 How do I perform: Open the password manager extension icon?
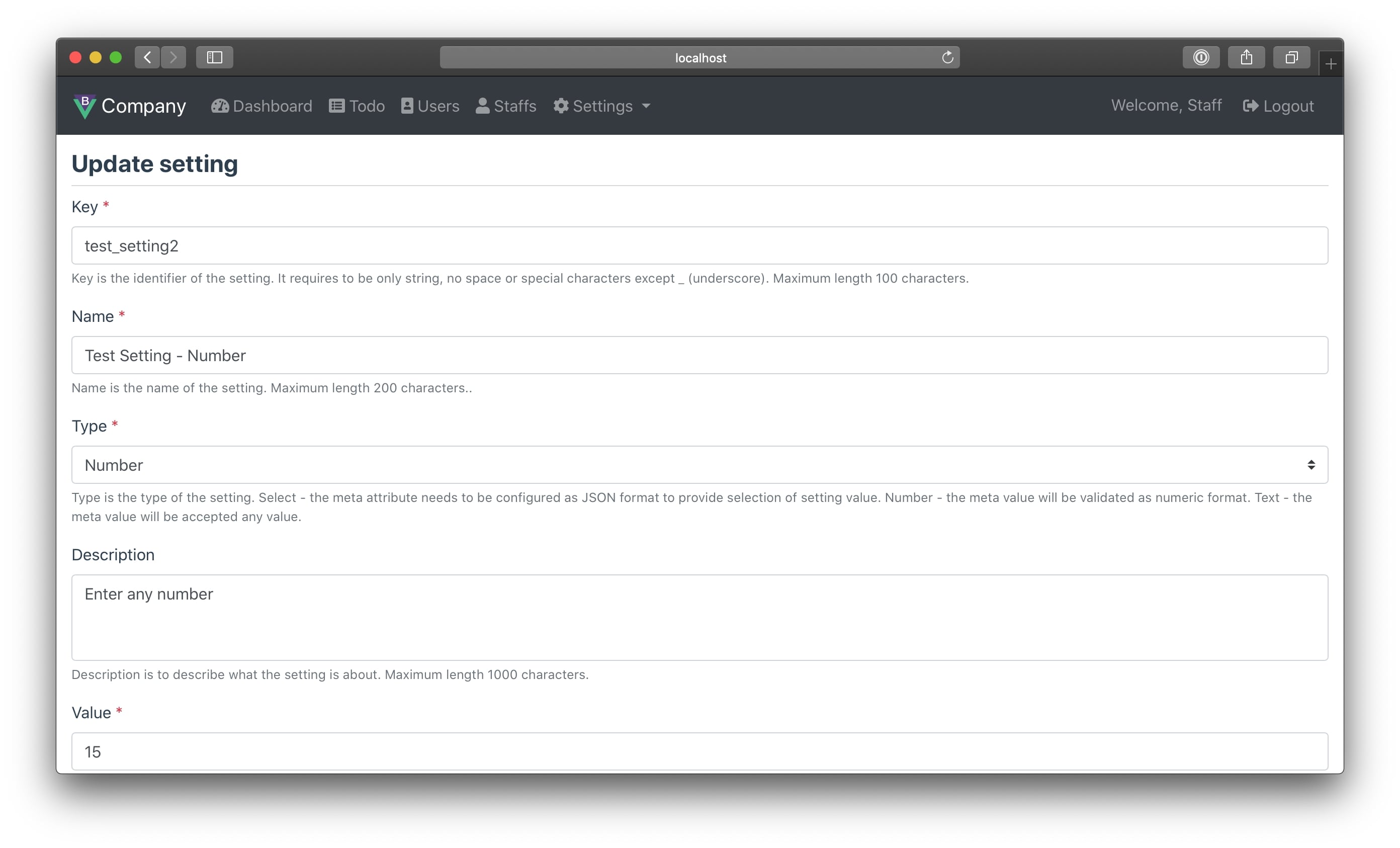pyautogui.click(x=1200, y=57)
